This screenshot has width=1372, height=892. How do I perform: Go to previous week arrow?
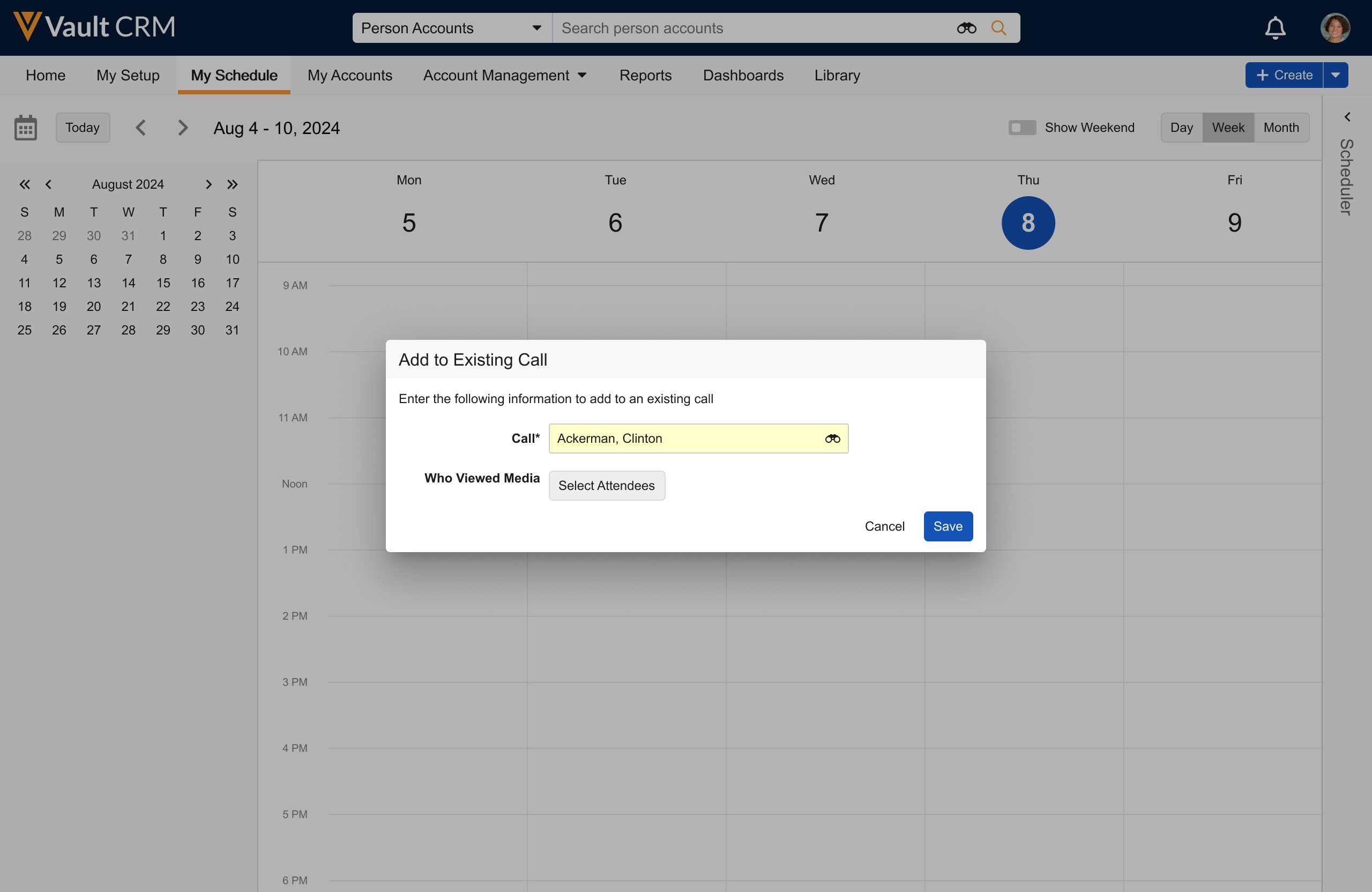(x=140, y=128)
